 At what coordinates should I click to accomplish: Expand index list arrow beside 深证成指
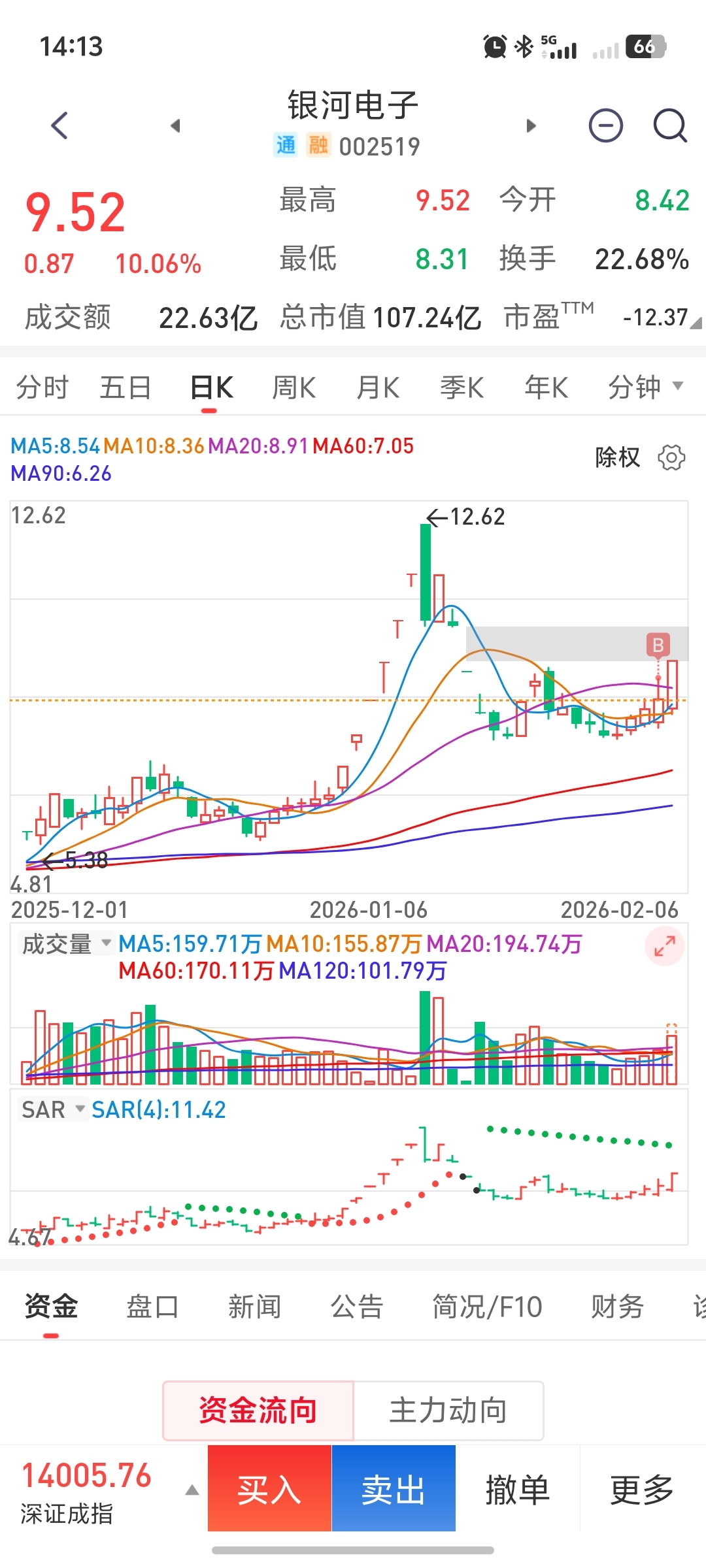[x=192, y=1490]
